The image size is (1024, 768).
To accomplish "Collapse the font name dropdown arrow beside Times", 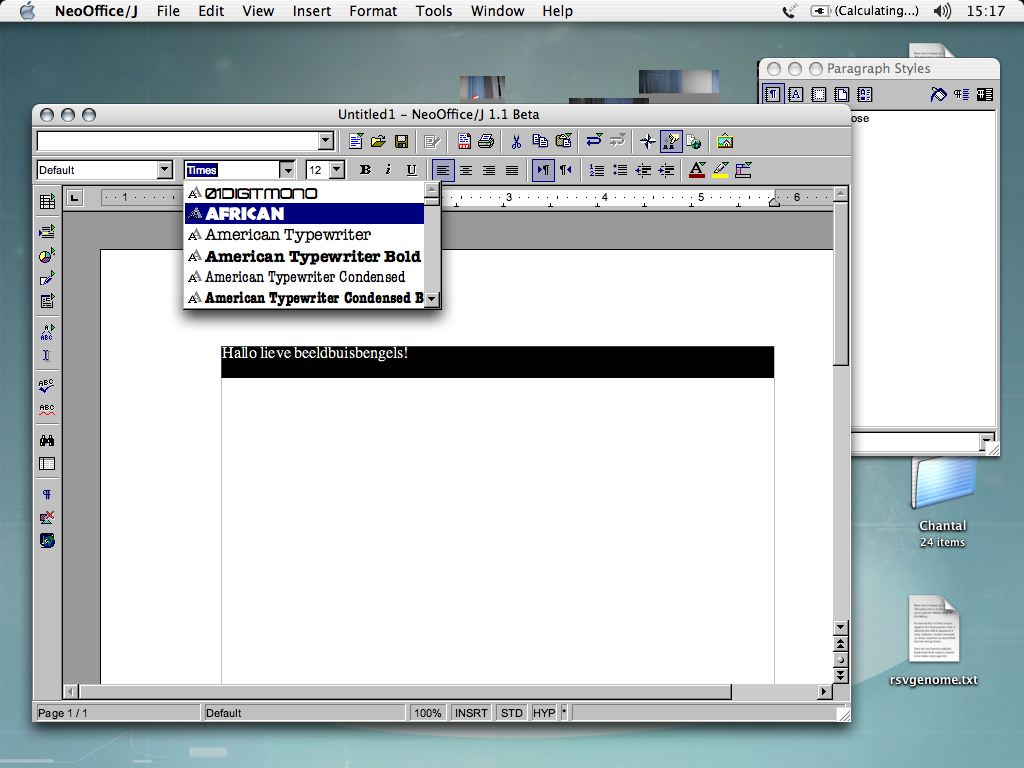I will pos(287,170).
